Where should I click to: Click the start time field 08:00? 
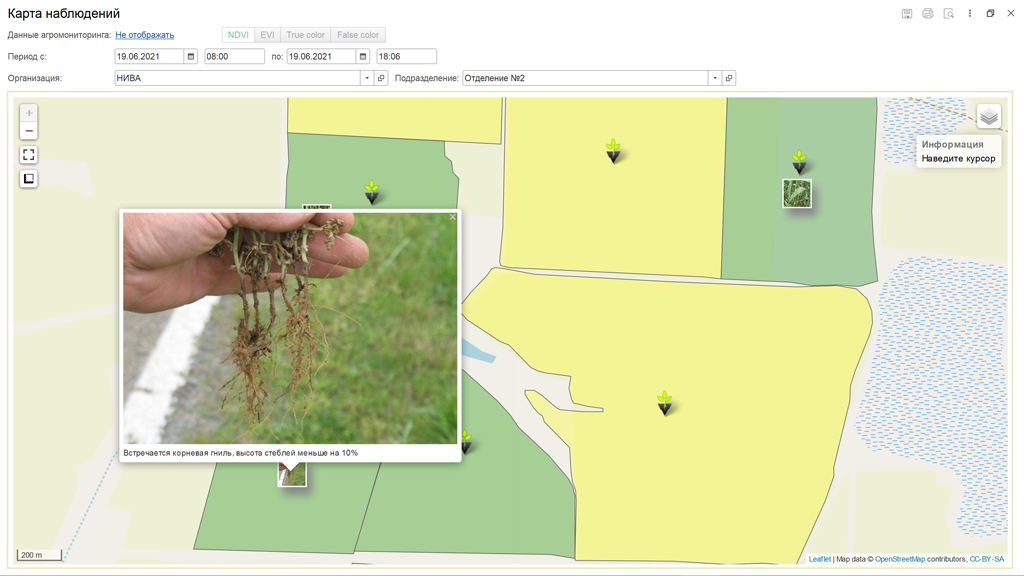click(x=233, y=57)
